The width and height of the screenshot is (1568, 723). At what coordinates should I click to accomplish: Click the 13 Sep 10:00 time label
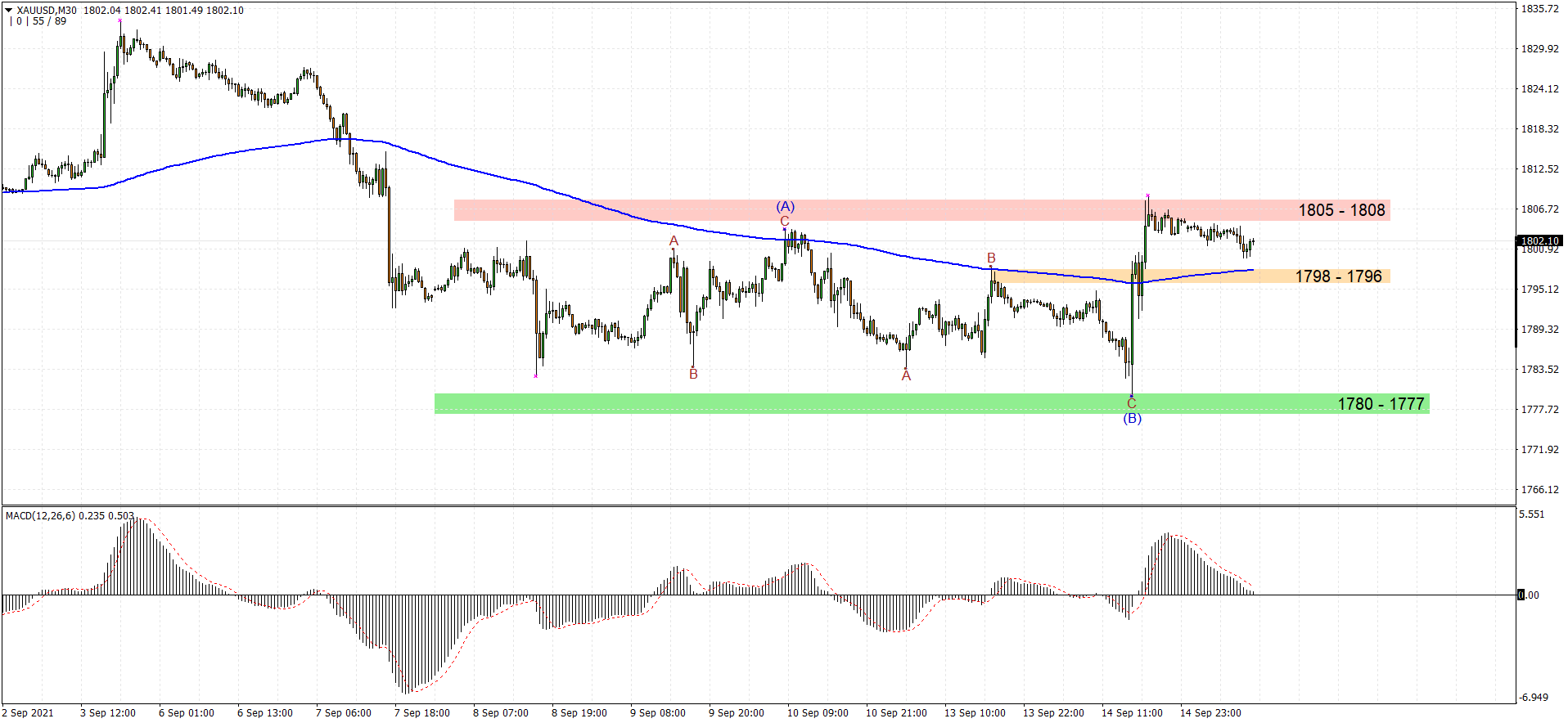point(975,713)
